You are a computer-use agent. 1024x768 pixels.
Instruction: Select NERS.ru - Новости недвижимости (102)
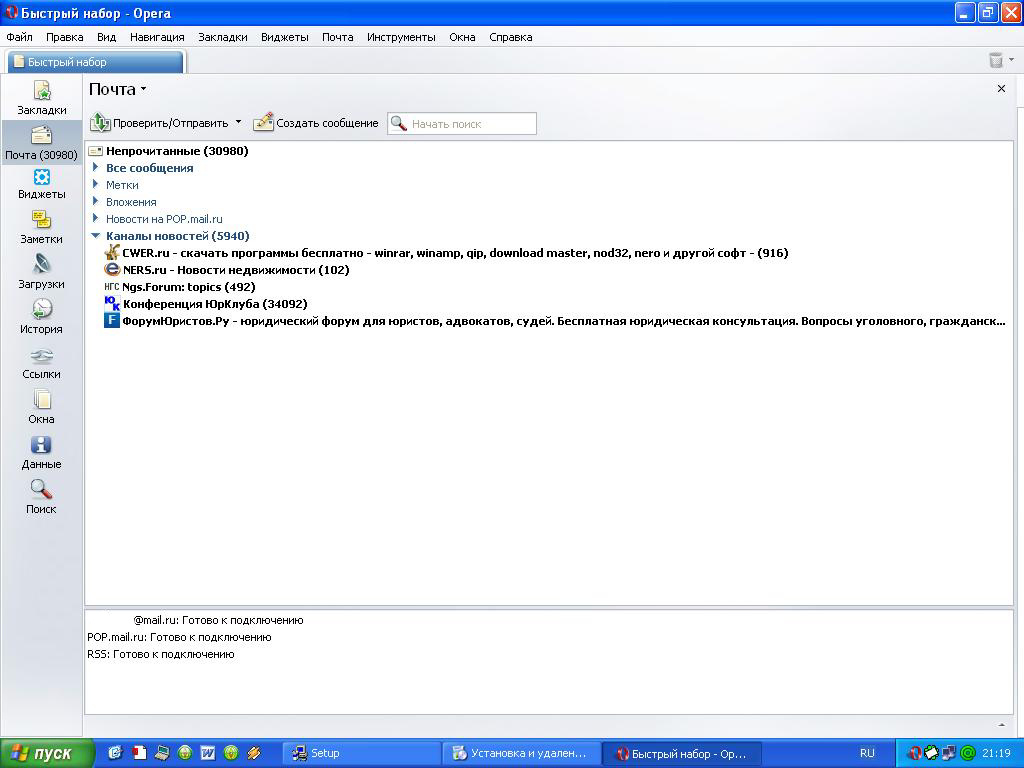(236, 270)
